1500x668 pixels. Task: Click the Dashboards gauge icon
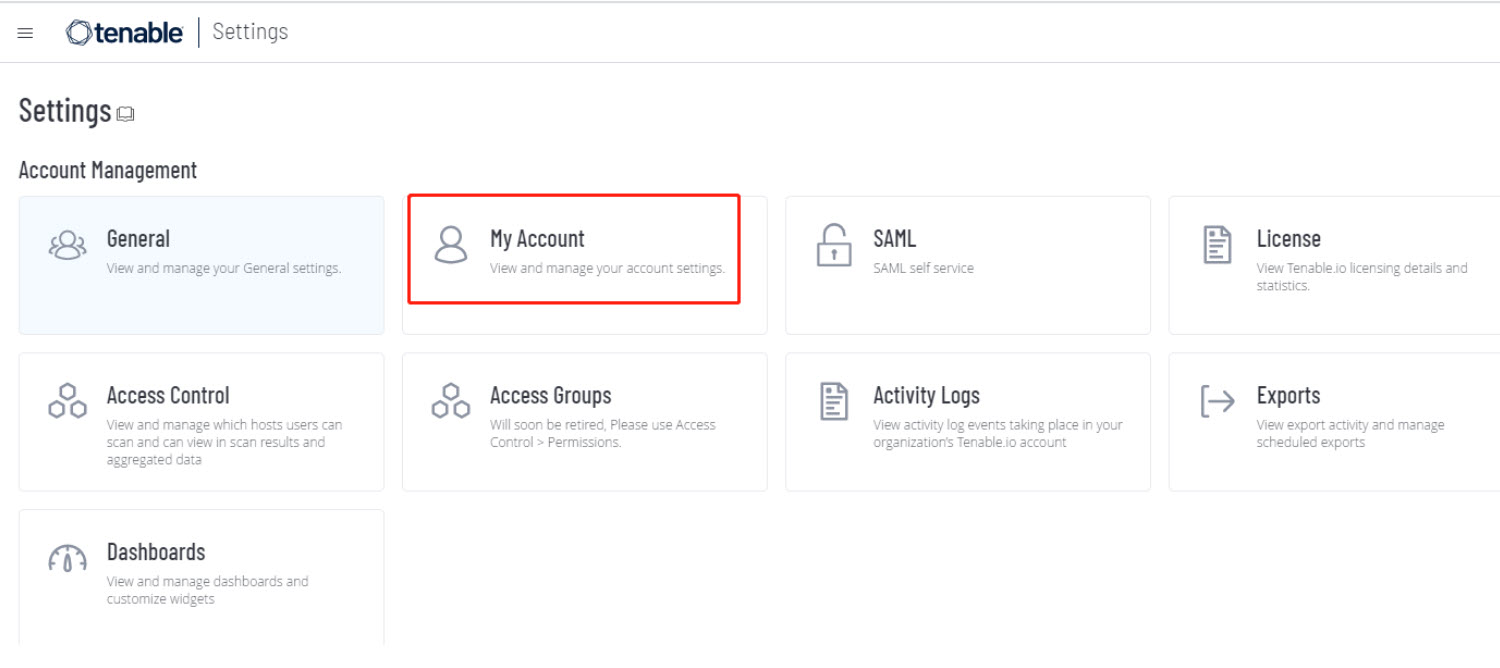point(67,558)
